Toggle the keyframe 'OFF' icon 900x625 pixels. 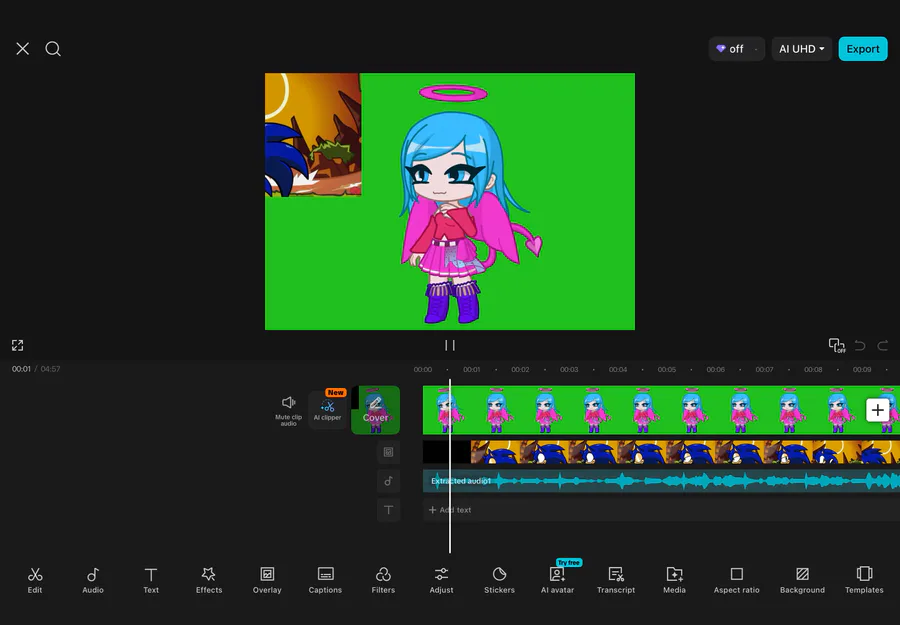(x=837, y=345)
